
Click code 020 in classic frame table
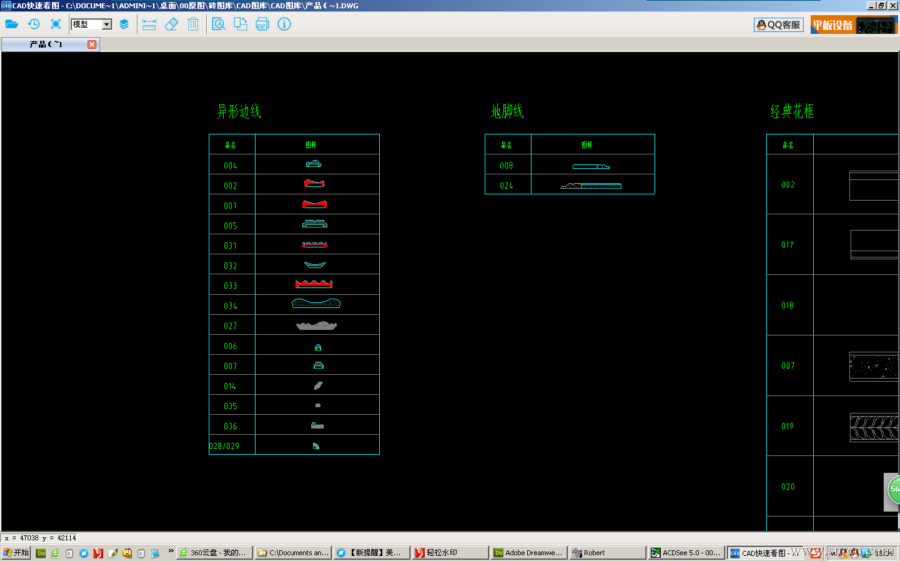[x=788, y=486]
